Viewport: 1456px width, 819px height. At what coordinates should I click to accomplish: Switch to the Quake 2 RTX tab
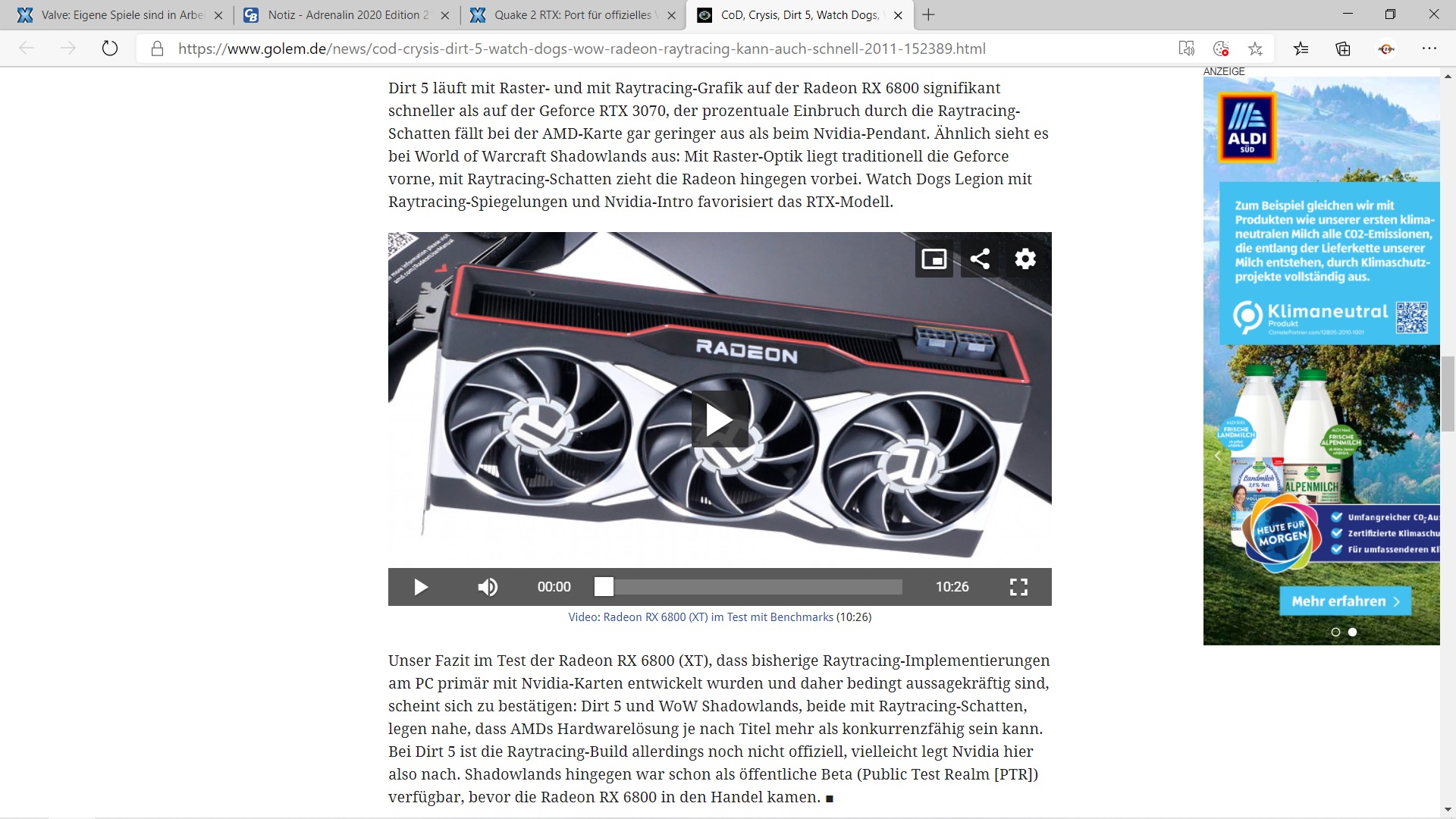coord(572,15)
